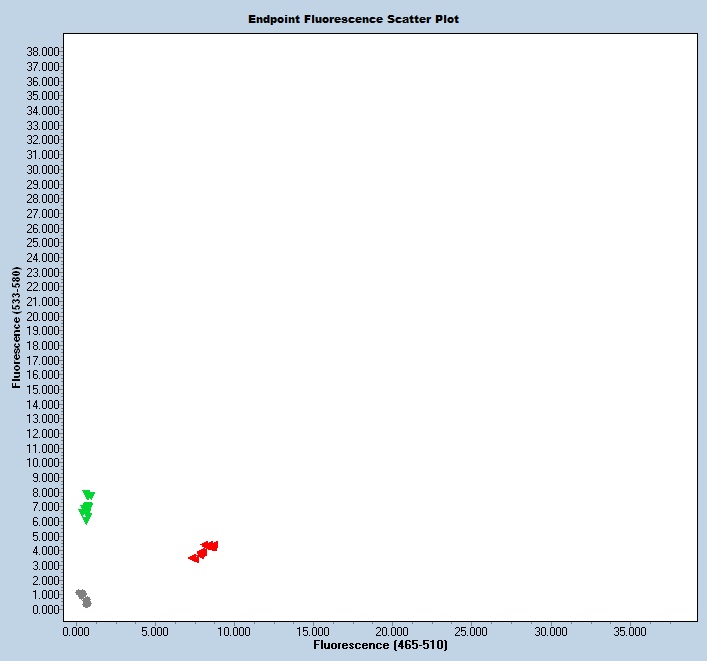Screen dimensions: 707x661
Task: Click the 20.000 tick on the x-axis
Action: (392, 632)
